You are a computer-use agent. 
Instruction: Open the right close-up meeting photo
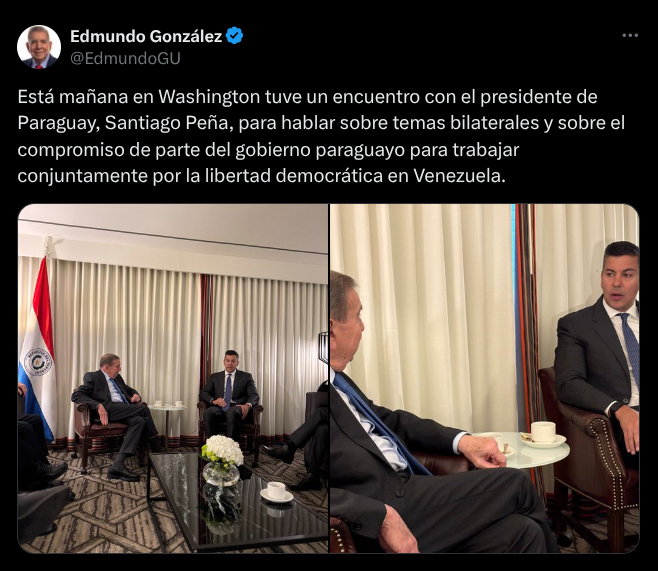[x=484, y=378]
